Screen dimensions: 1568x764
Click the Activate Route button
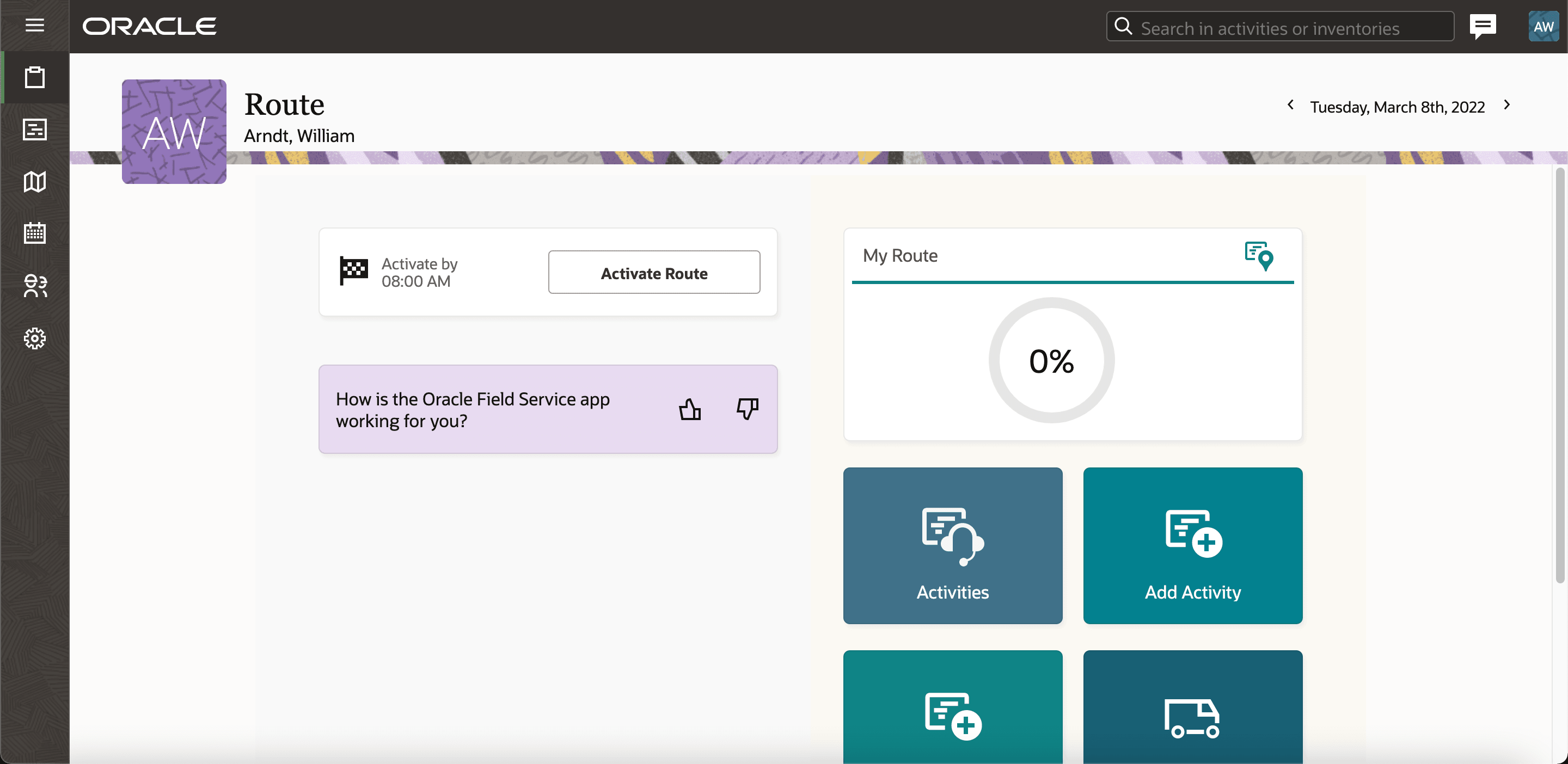653,273
